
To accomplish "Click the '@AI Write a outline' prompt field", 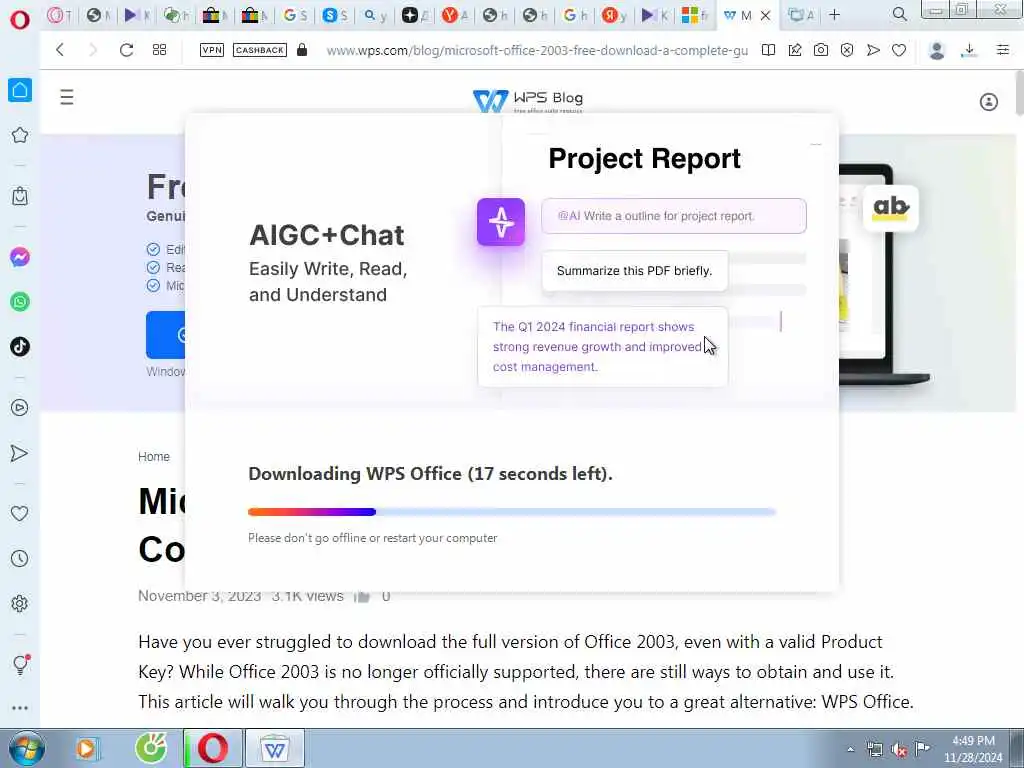I will pyautogui.click(x=674, y=216).
